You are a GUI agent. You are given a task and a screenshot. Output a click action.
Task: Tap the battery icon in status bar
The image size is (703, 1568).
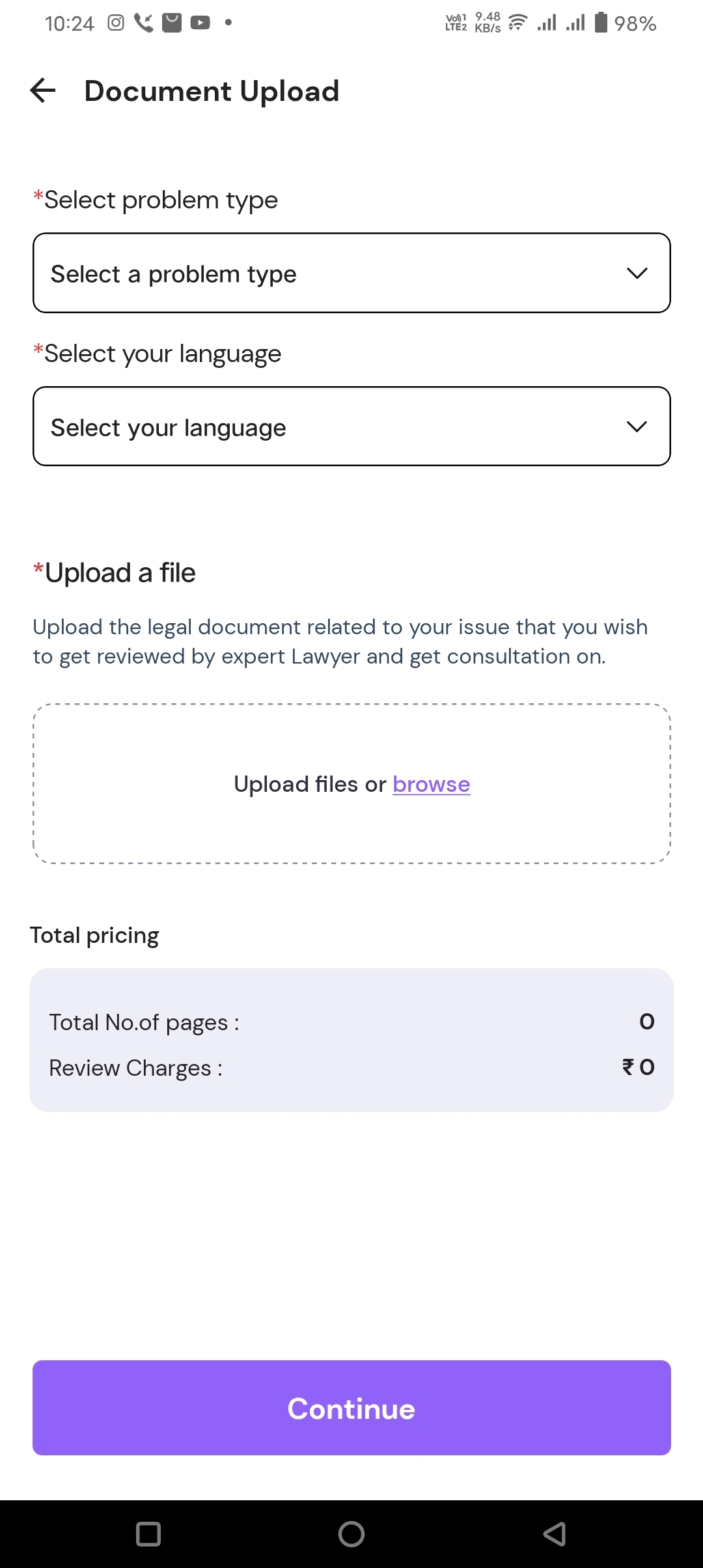pos(601,23)
